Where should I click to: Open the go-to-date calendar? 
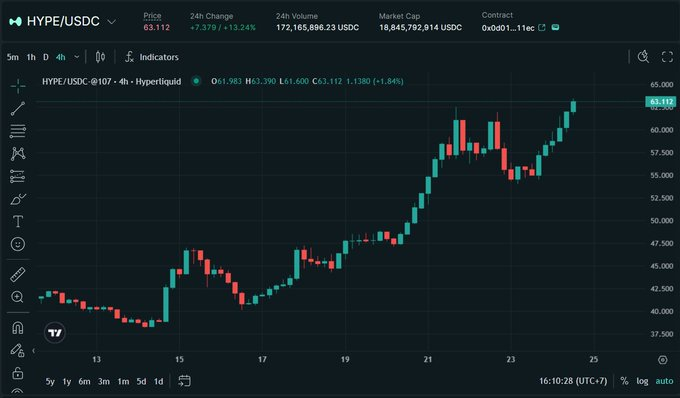pos(184,381)
